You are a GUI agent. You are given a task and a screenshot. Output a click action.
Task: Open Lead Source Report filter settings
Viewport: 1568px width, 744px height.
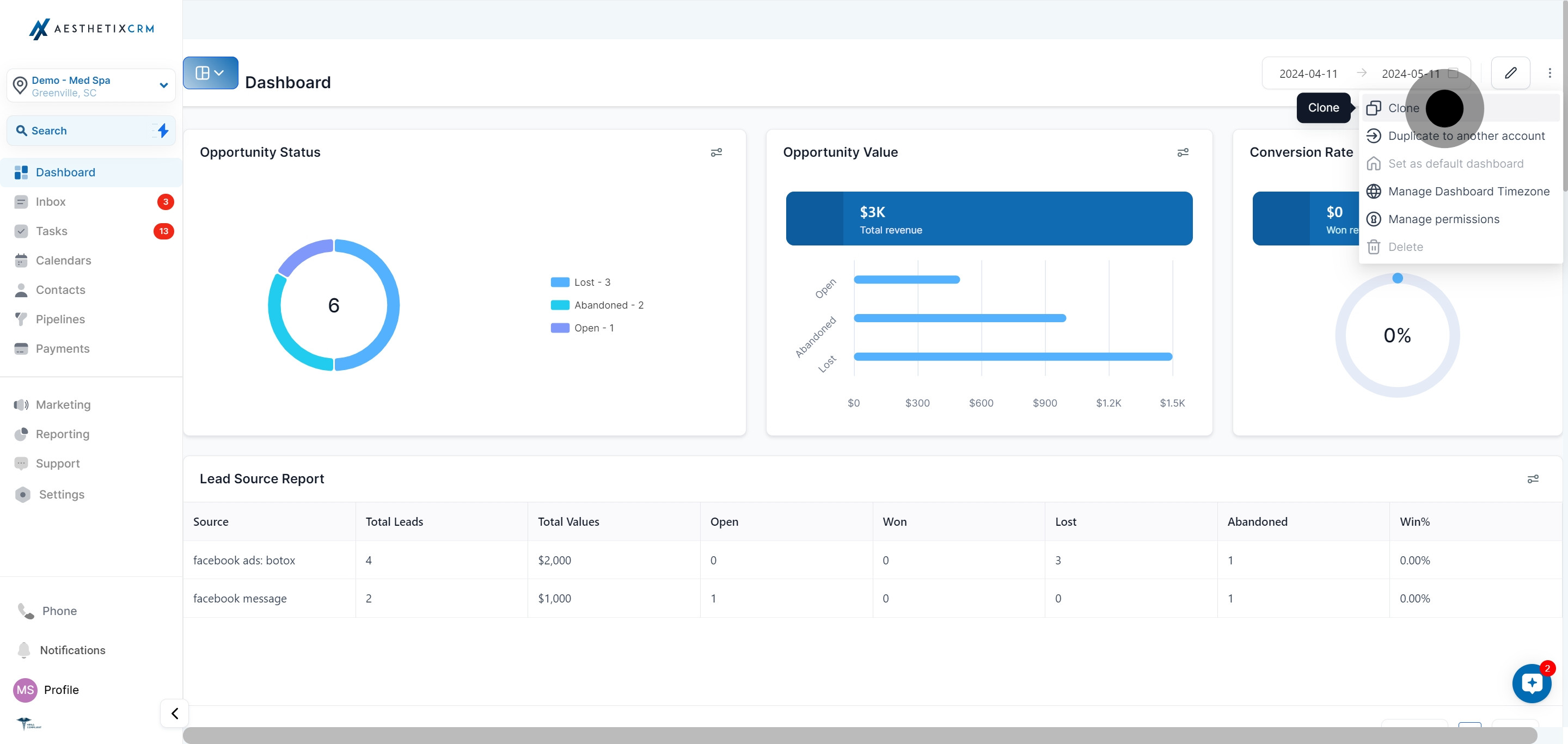pos(1533,479)
